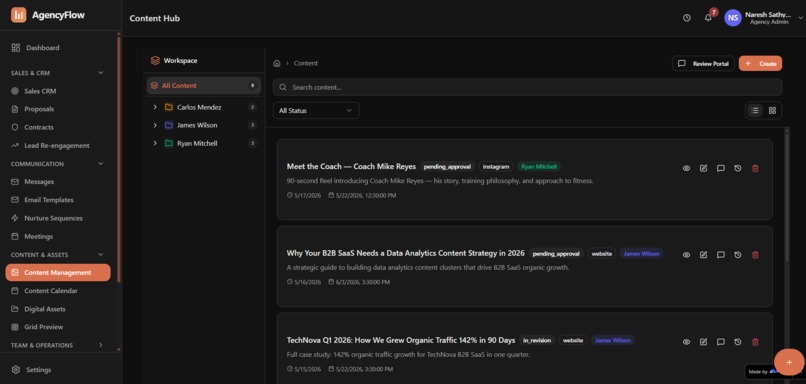The width and height of the screenshot is (806, 384).
Task: Select the Carlos Mendez folder row
Action: (x=204, y=107)
